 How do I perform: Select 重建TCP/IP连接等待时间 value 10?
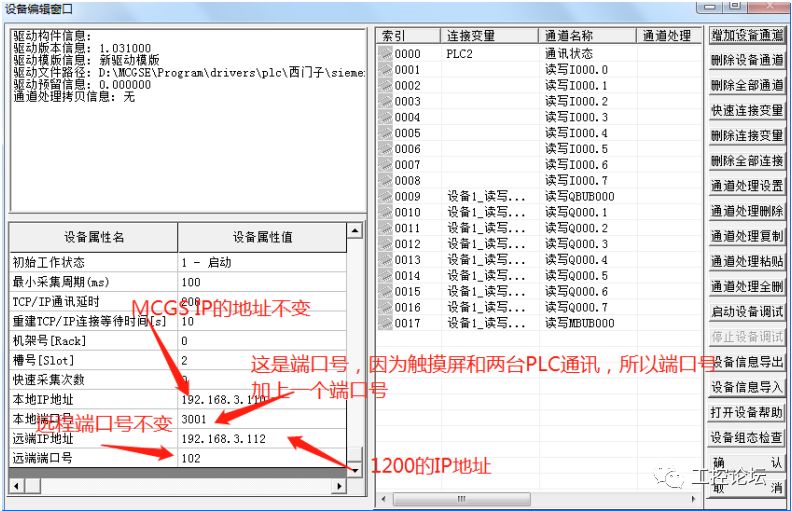click(x=262, y=321)
